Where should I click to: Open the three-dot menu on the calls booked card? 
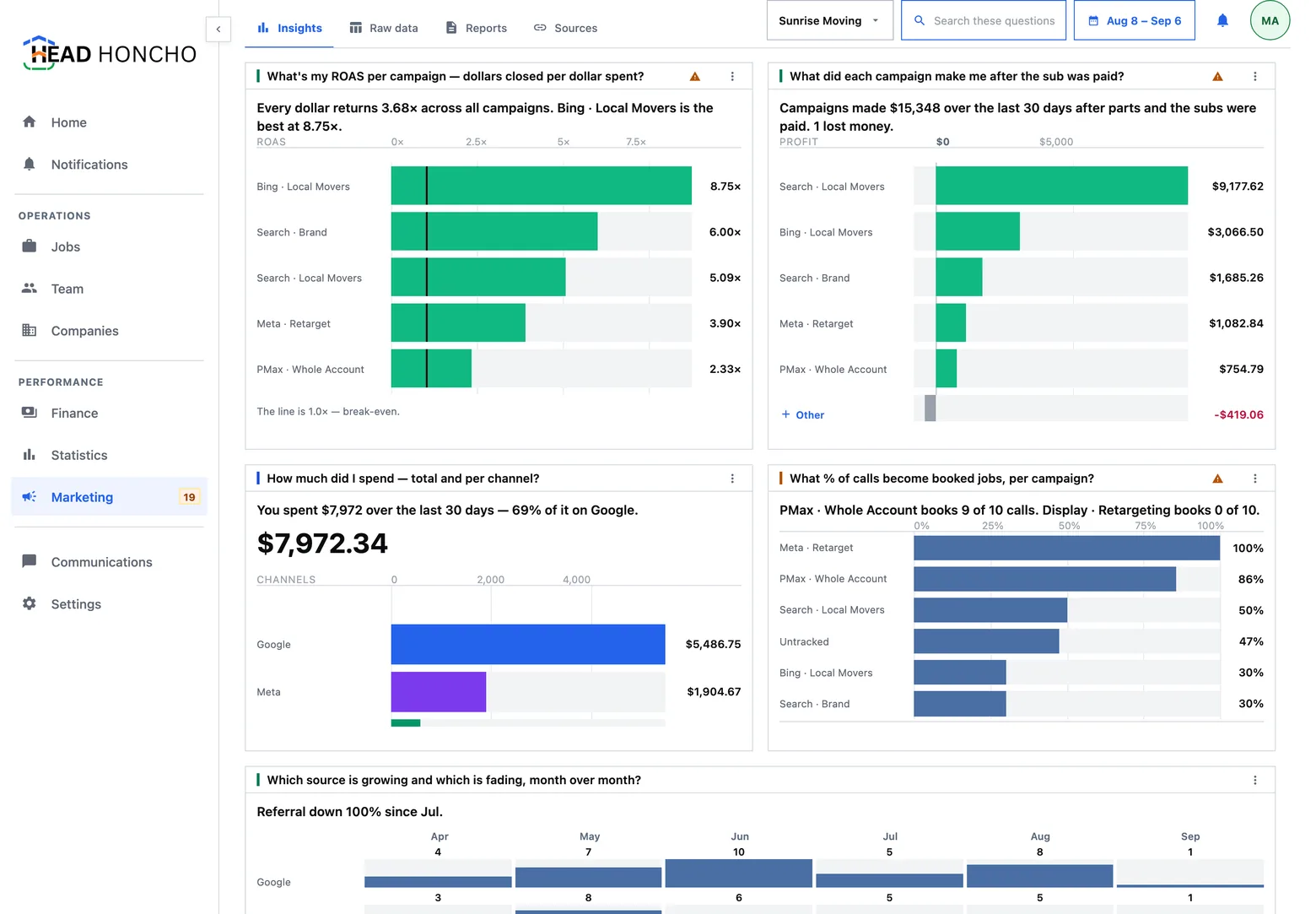point(1255,479)
